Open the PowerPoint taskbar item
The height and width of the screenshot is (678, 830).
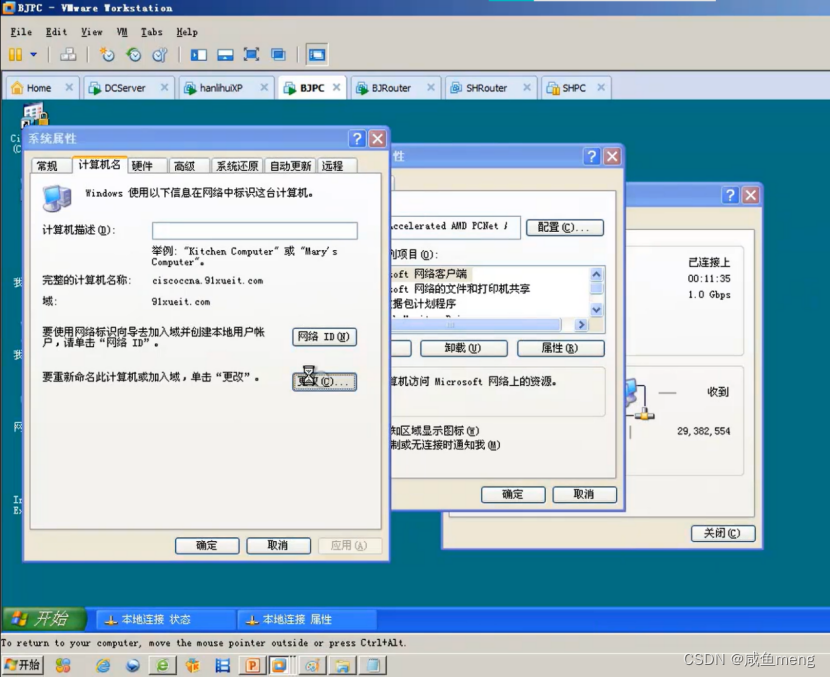252,666
